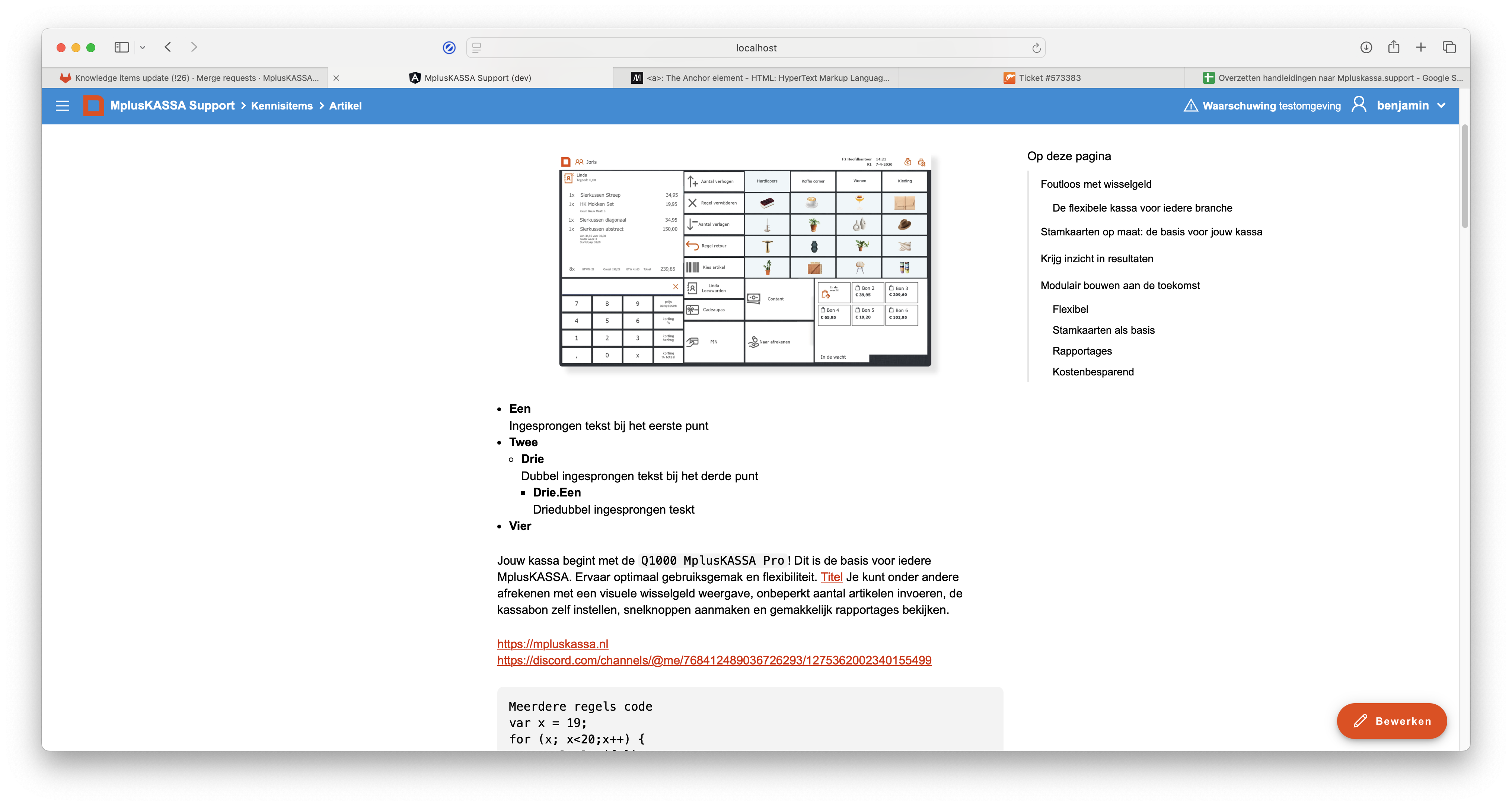Click the MDN favicon on Anchor tab
Viewport: 1512px width, 806px height.
(637, 77)
